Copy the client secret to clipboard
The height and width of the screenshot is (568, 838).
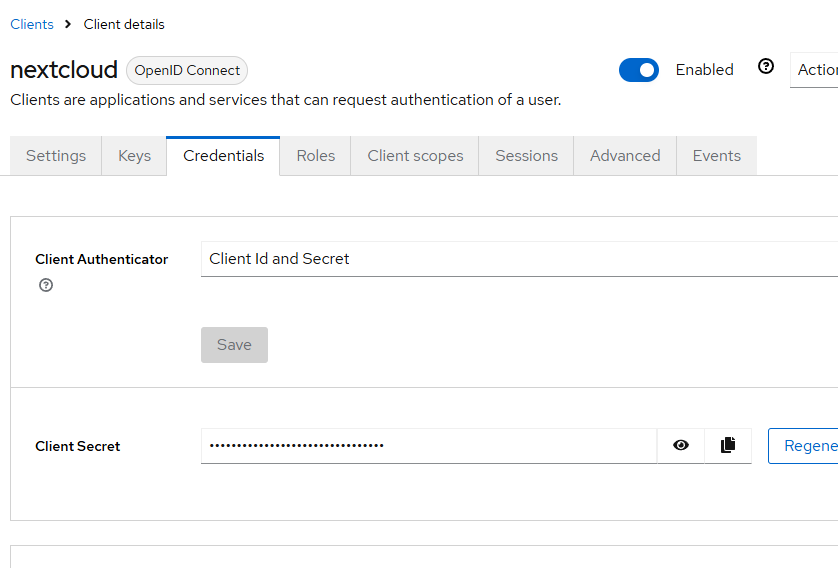728,446
